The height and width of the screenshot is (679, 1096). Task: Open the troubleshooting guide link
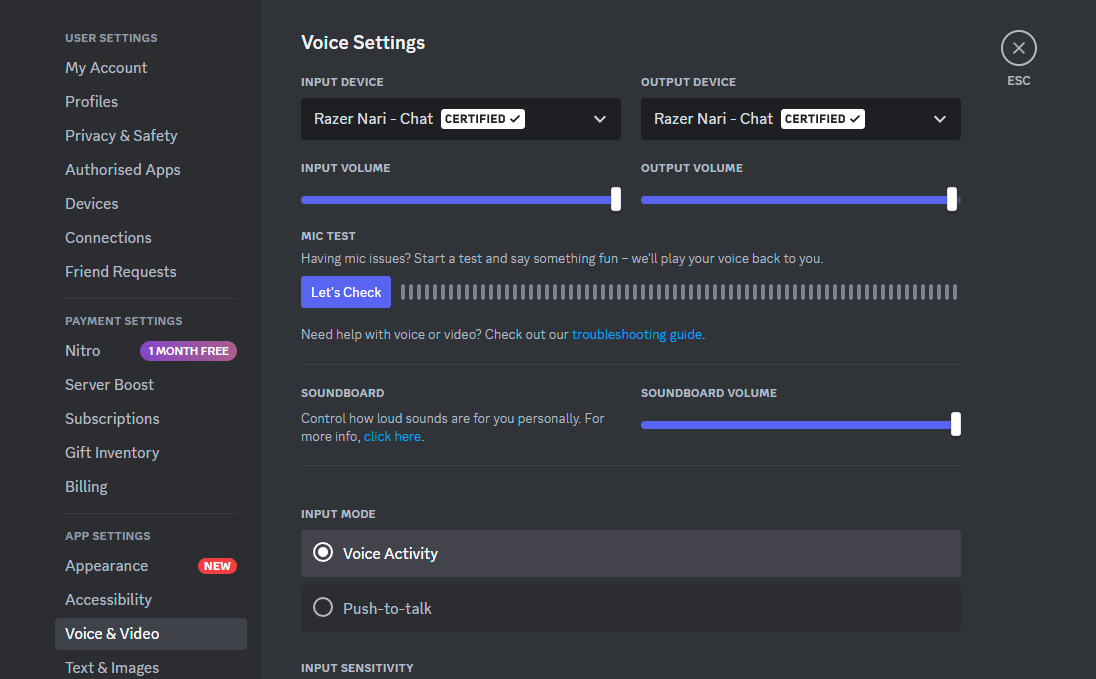pos(636,335)
